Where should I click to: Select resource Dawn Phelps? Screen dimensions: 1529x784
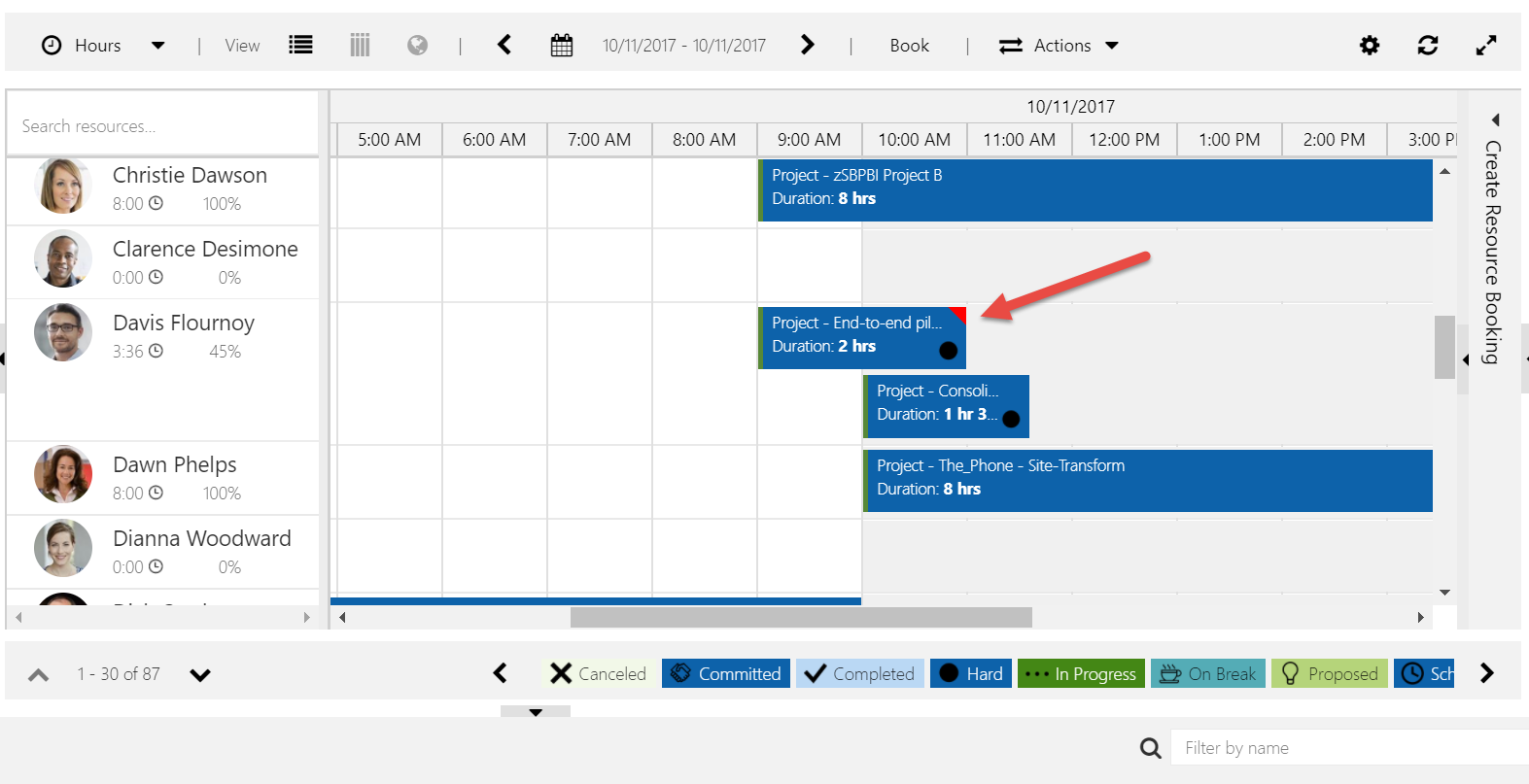175,464
